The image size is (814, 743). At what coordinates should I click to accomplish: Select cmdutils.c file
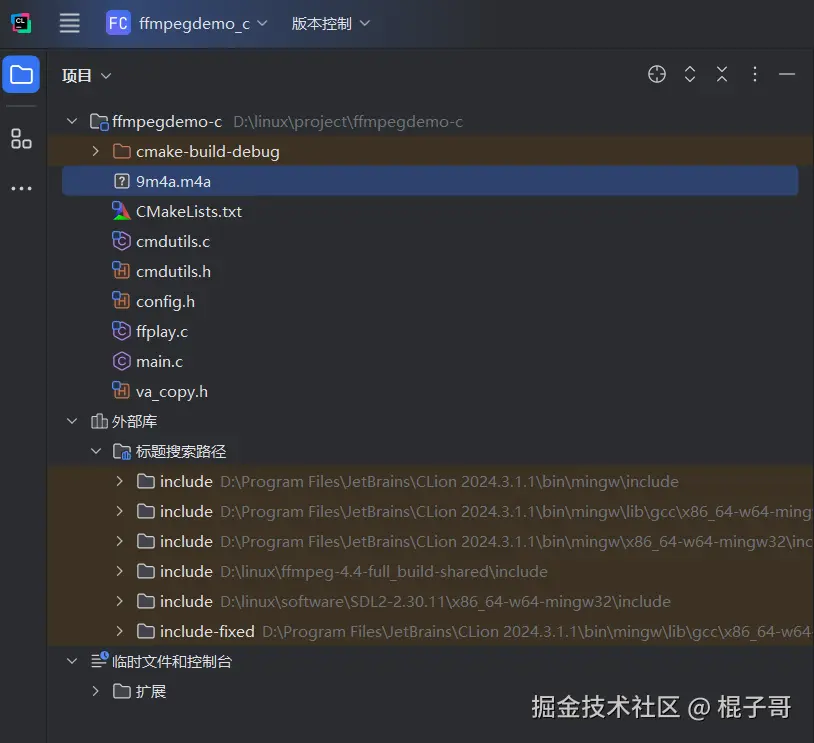(x=173, y=241)
